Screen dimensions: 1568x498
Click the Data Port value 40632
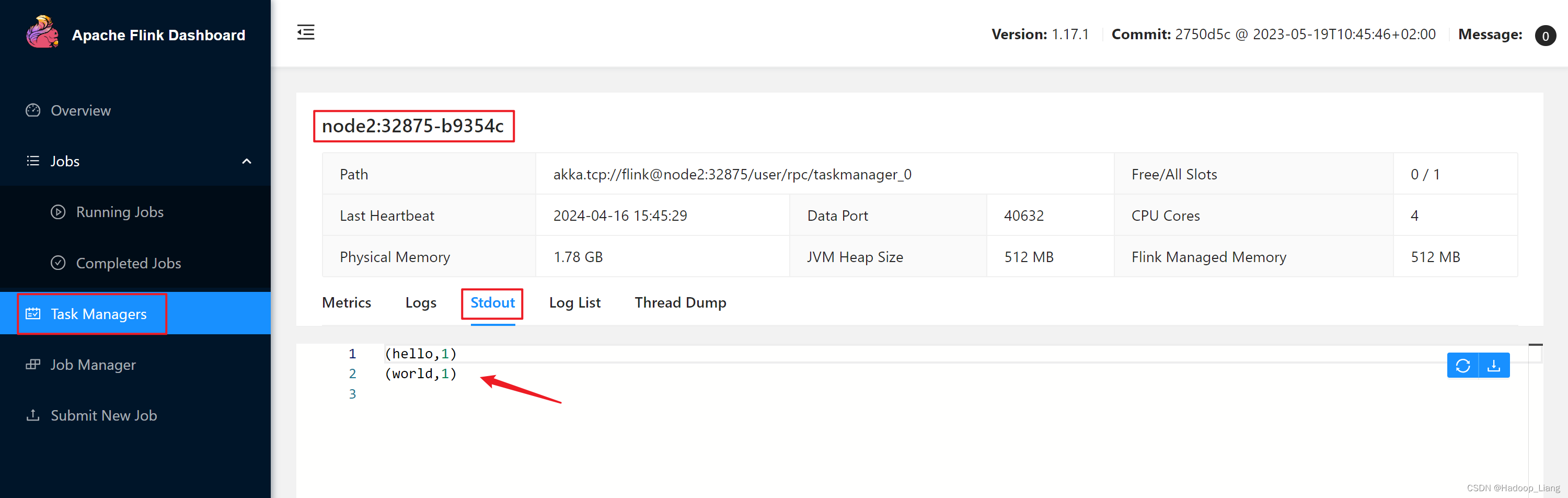(x=1023, y=216)
